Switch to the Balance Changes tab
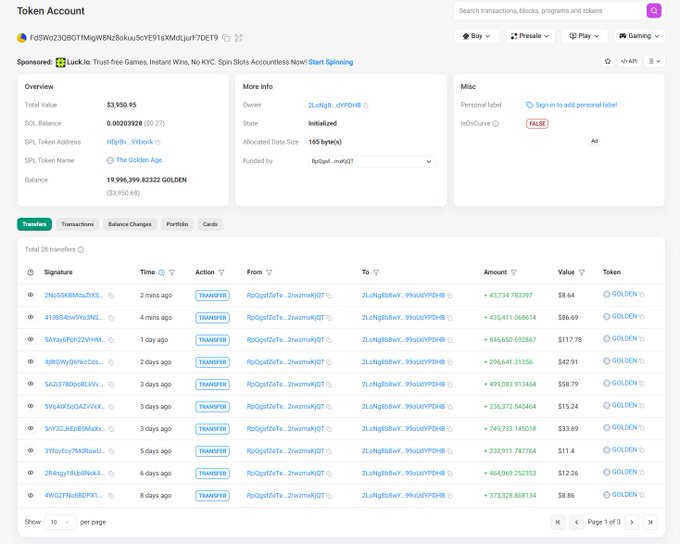This screenshot has height=544, width=680. [130, 224]
